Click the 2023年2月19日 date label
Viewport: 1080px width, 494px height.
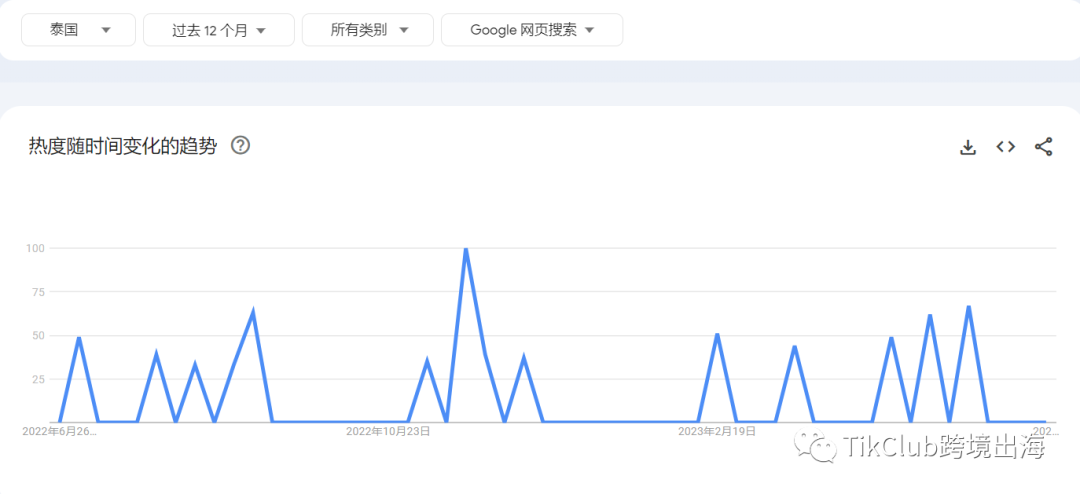click(717, 431)
